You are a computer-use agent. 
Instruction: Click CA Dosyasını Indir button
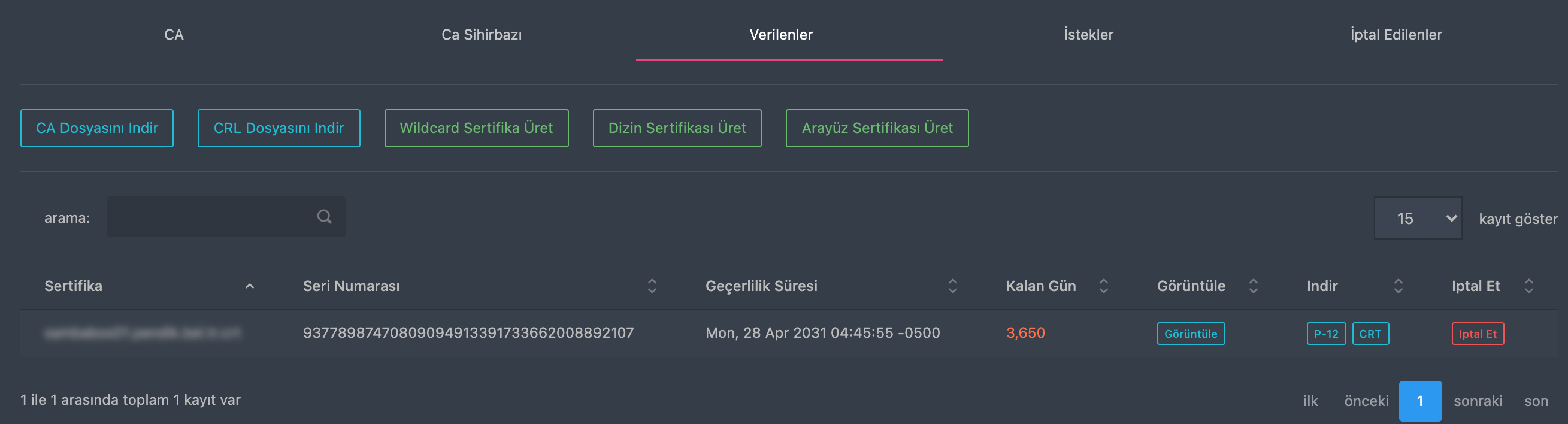pos(97,128)
